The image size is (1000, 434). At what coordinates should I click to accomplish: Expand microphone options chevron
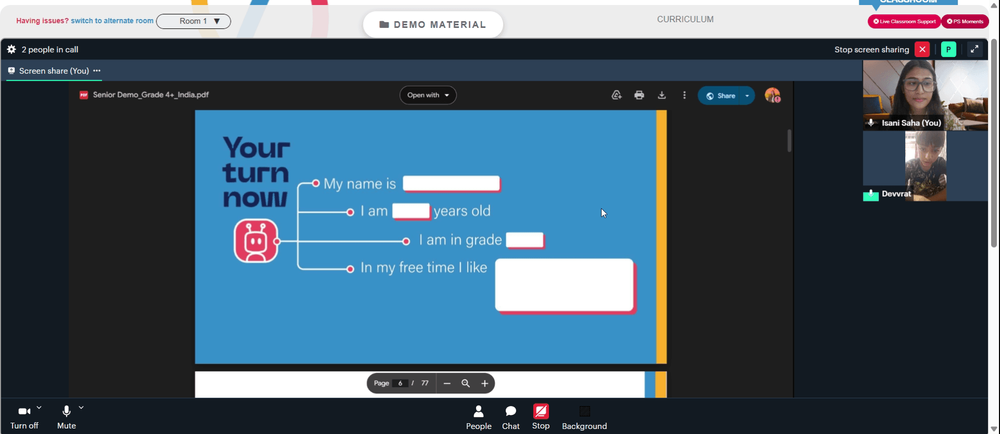pyautogui.click(x=81, y=407)
